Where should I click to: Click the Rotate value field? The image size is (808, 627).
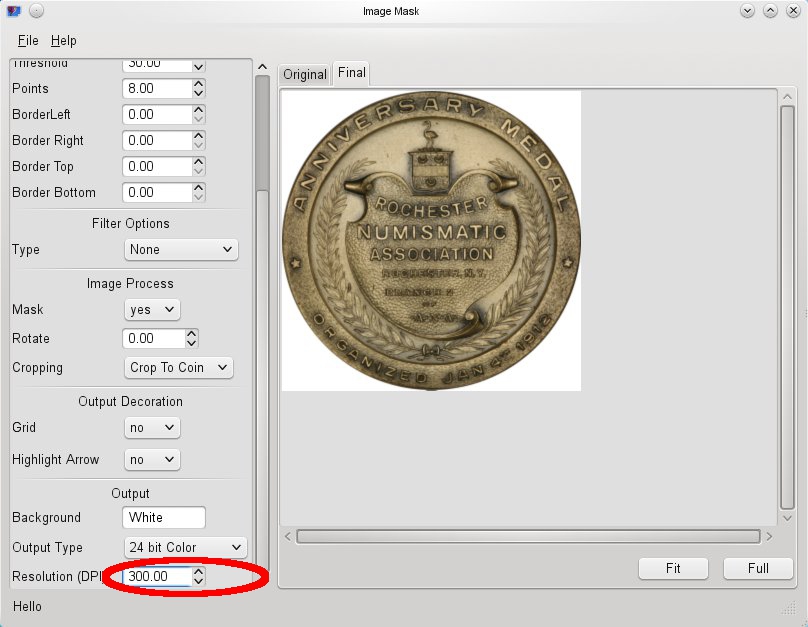[154, 338]
